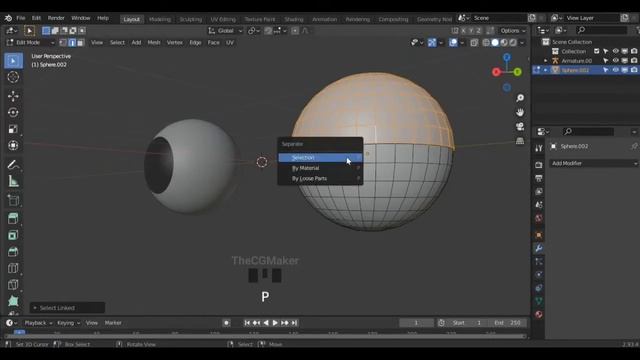Screen dimensions: 640x360
Task: Switch to the Modeling workspace tab
Action: coord(160,19)
